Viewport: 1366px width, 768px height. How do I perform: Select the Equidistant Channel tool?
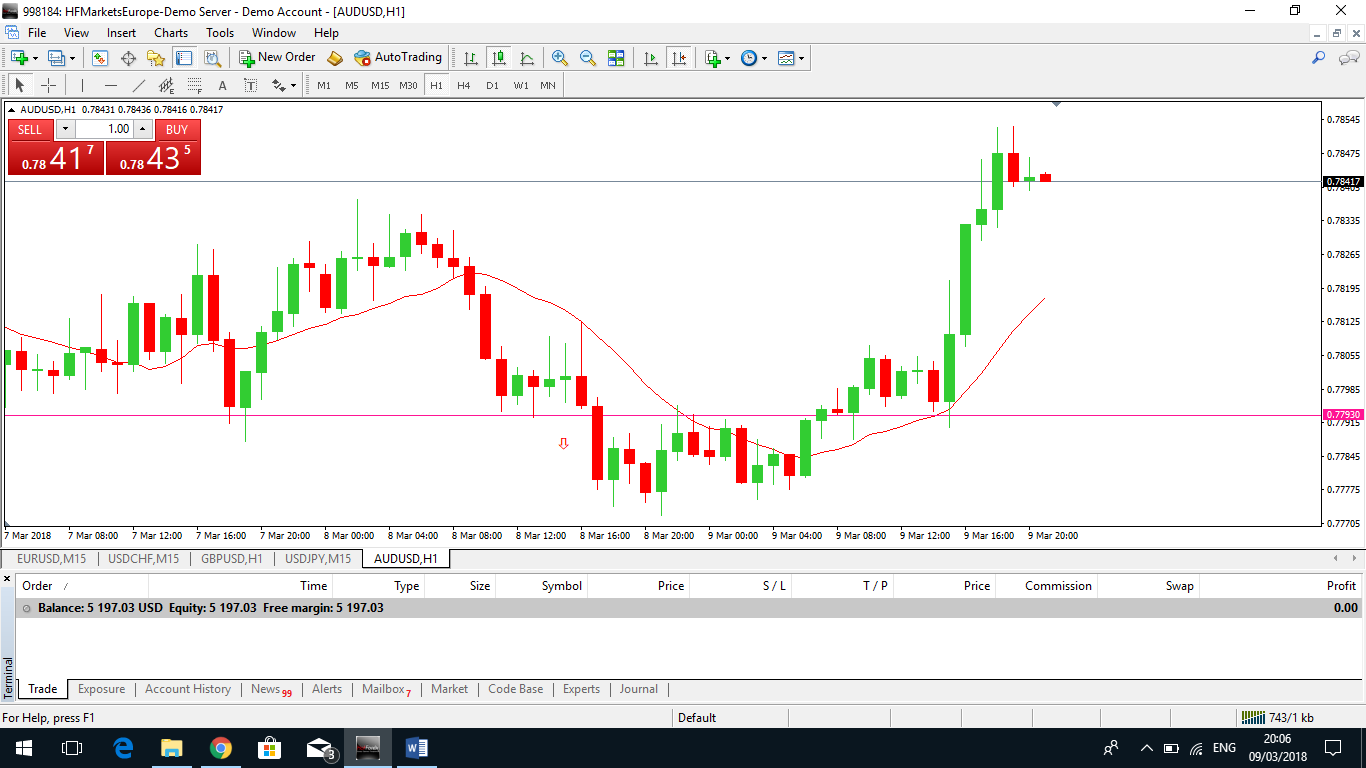pos(166,85)
